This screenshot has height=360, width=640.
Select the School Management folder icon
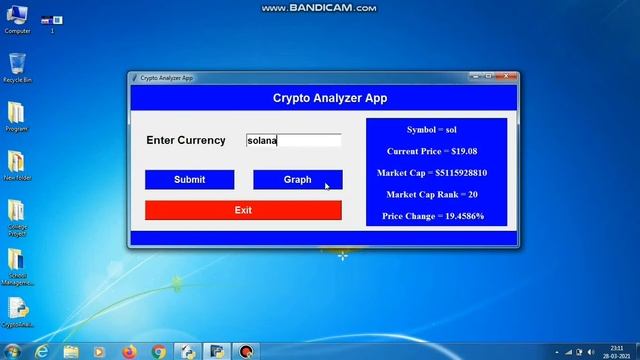pos(17,267)
